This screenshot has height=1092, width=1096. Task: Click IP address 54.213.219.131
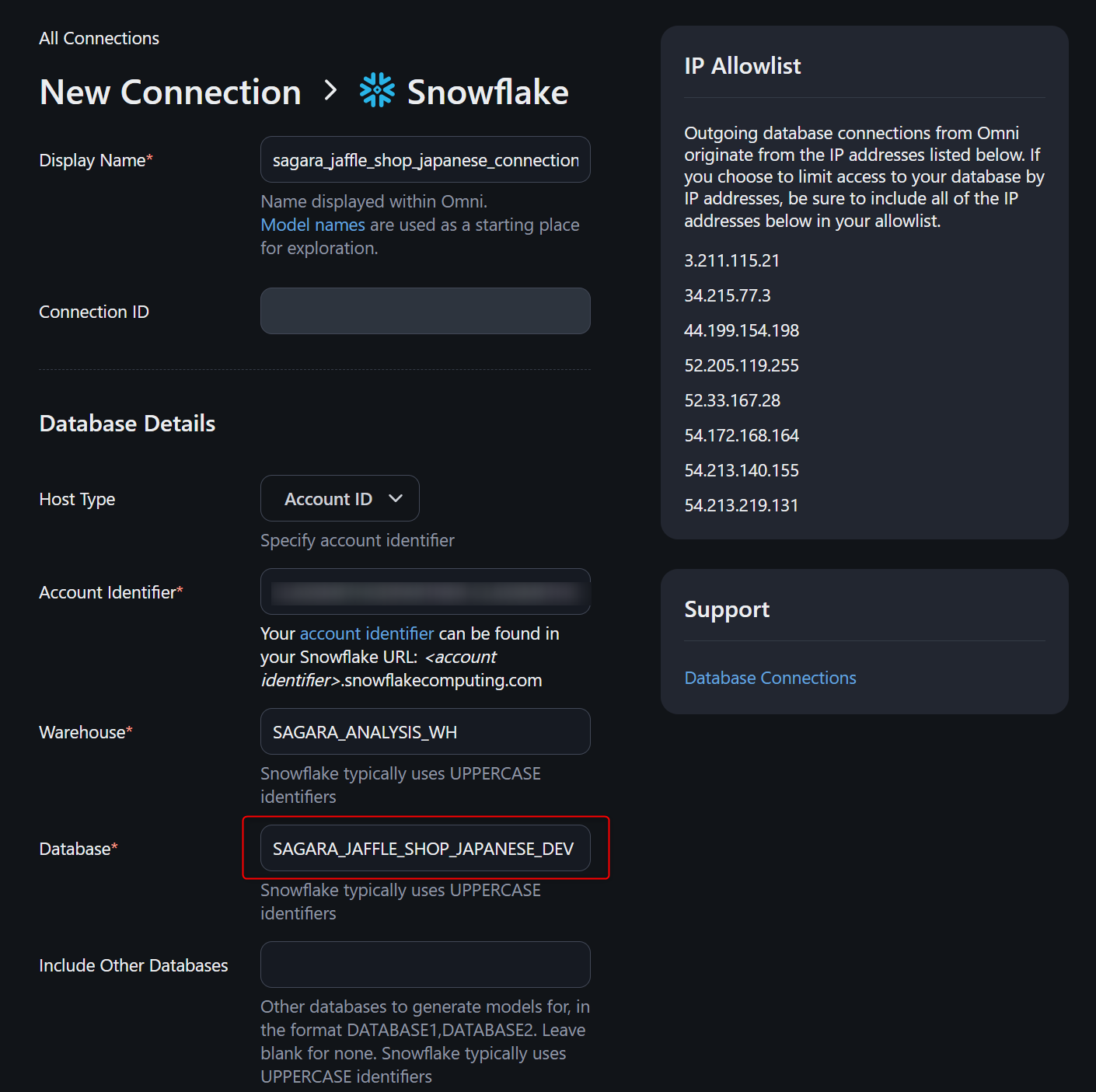741,506
